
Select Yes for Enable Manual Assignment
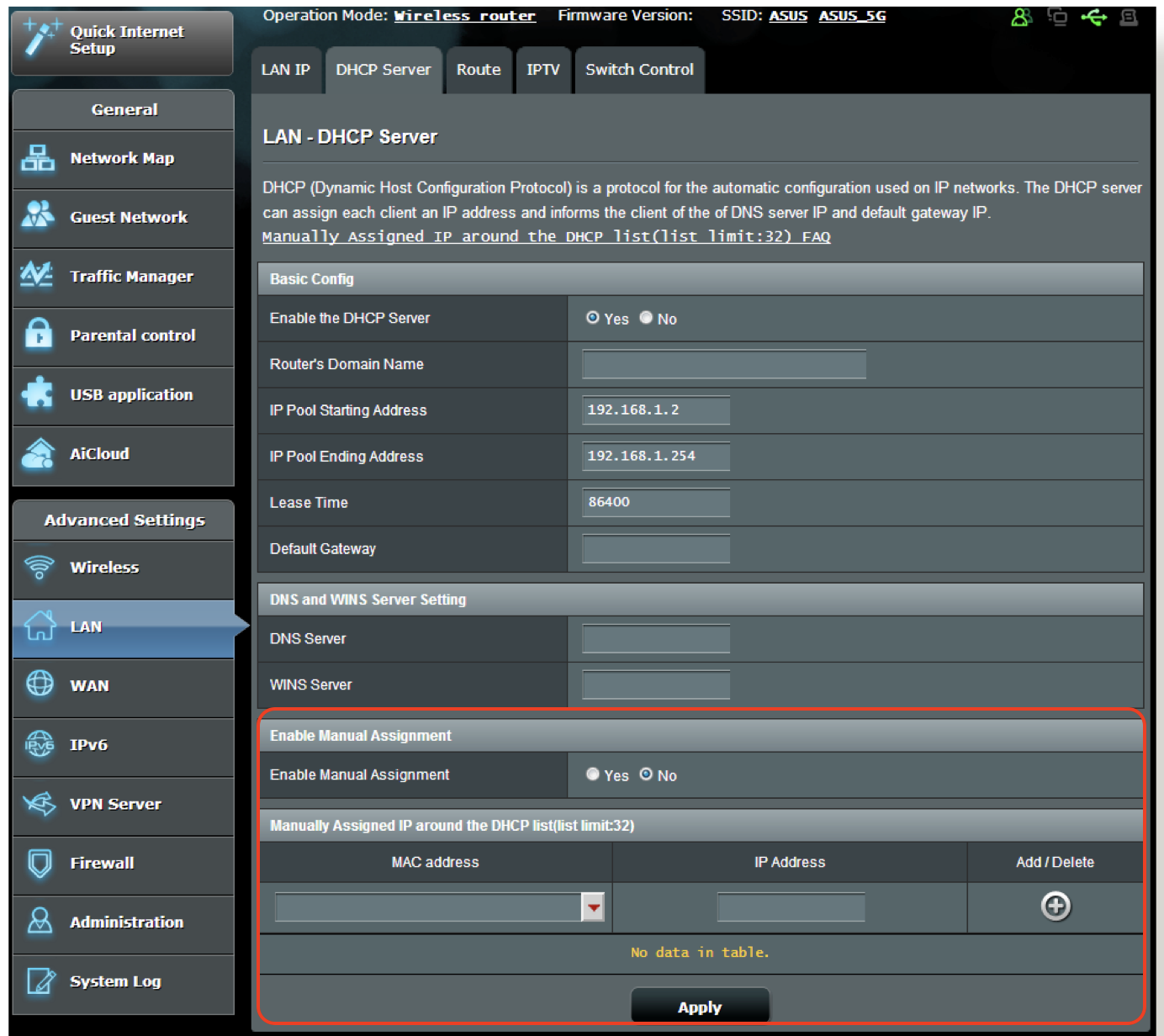[x=593, y=774]
